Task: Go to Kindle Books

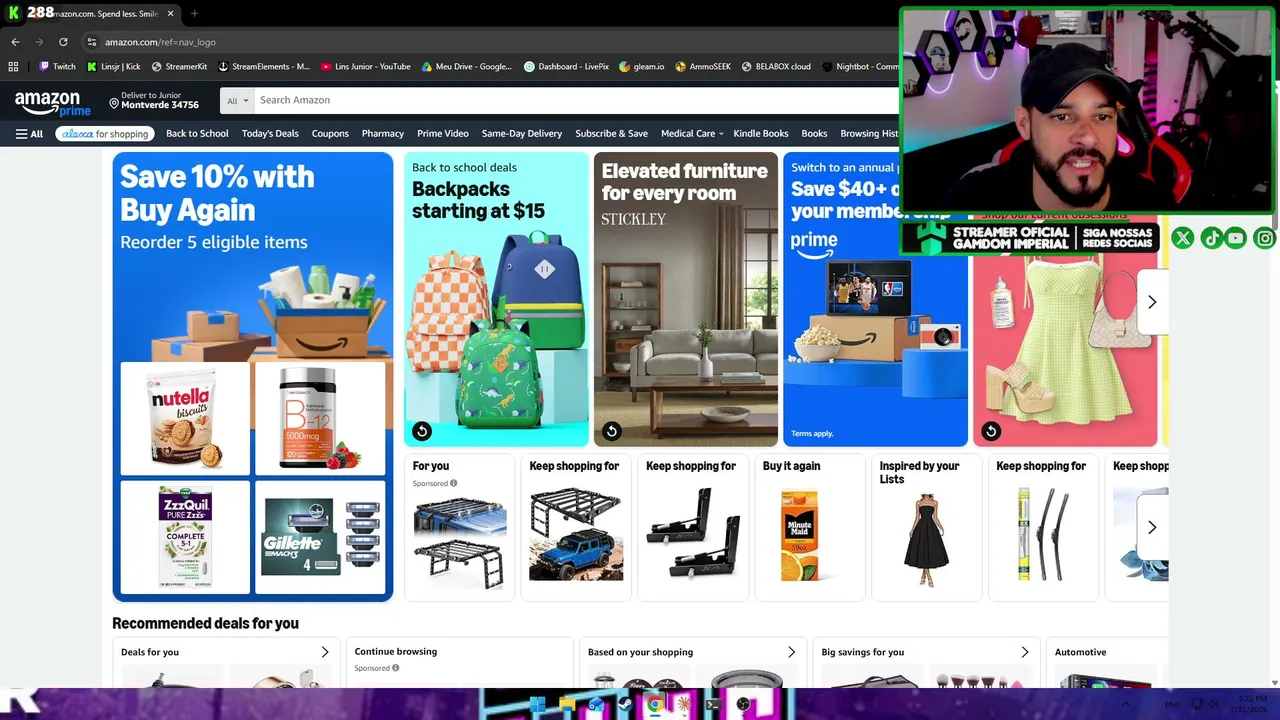Action: click(x=761, y=134)
